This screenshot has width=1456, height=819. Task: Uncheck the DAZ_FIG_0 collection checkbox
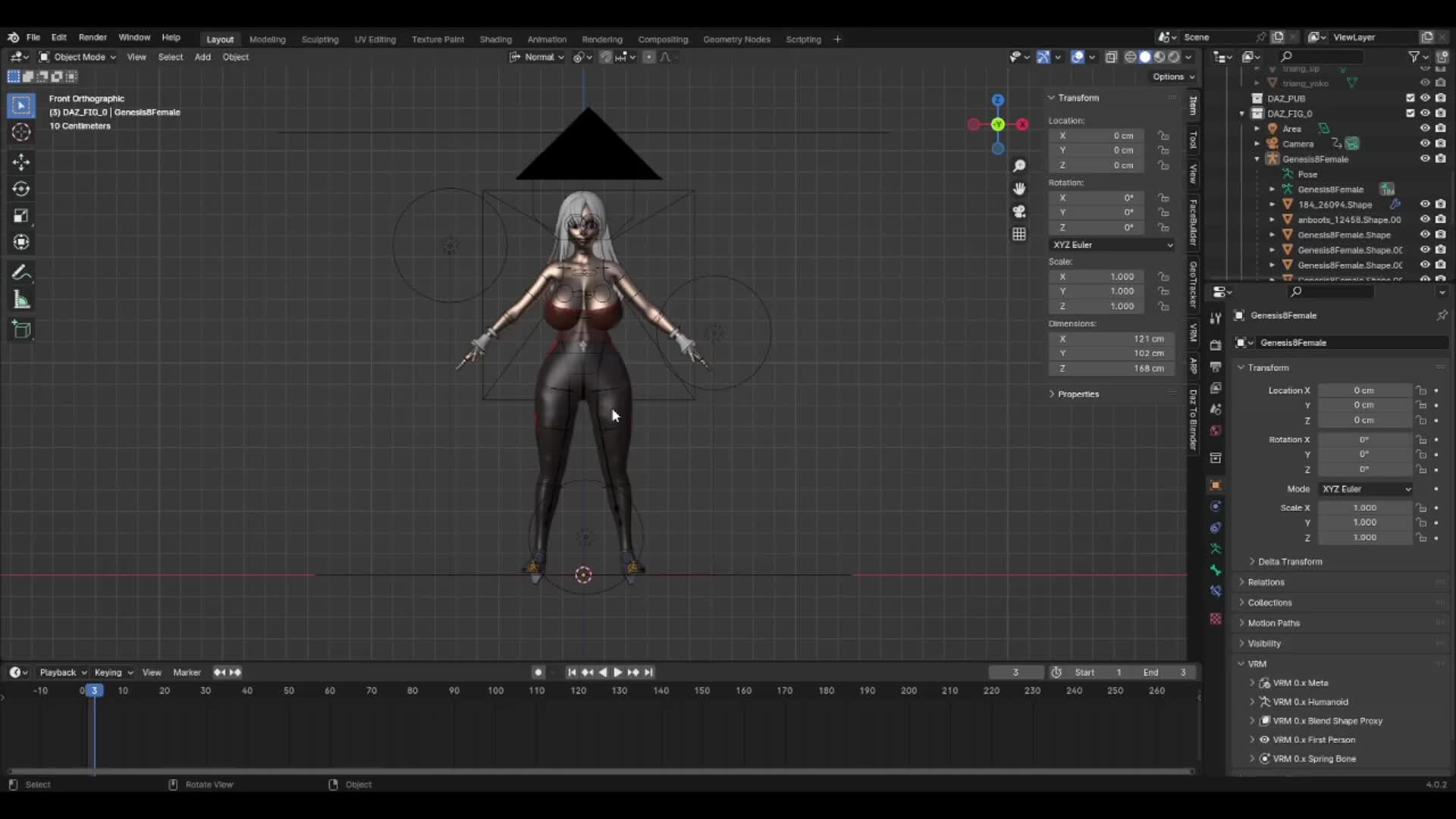(1409, 112)
